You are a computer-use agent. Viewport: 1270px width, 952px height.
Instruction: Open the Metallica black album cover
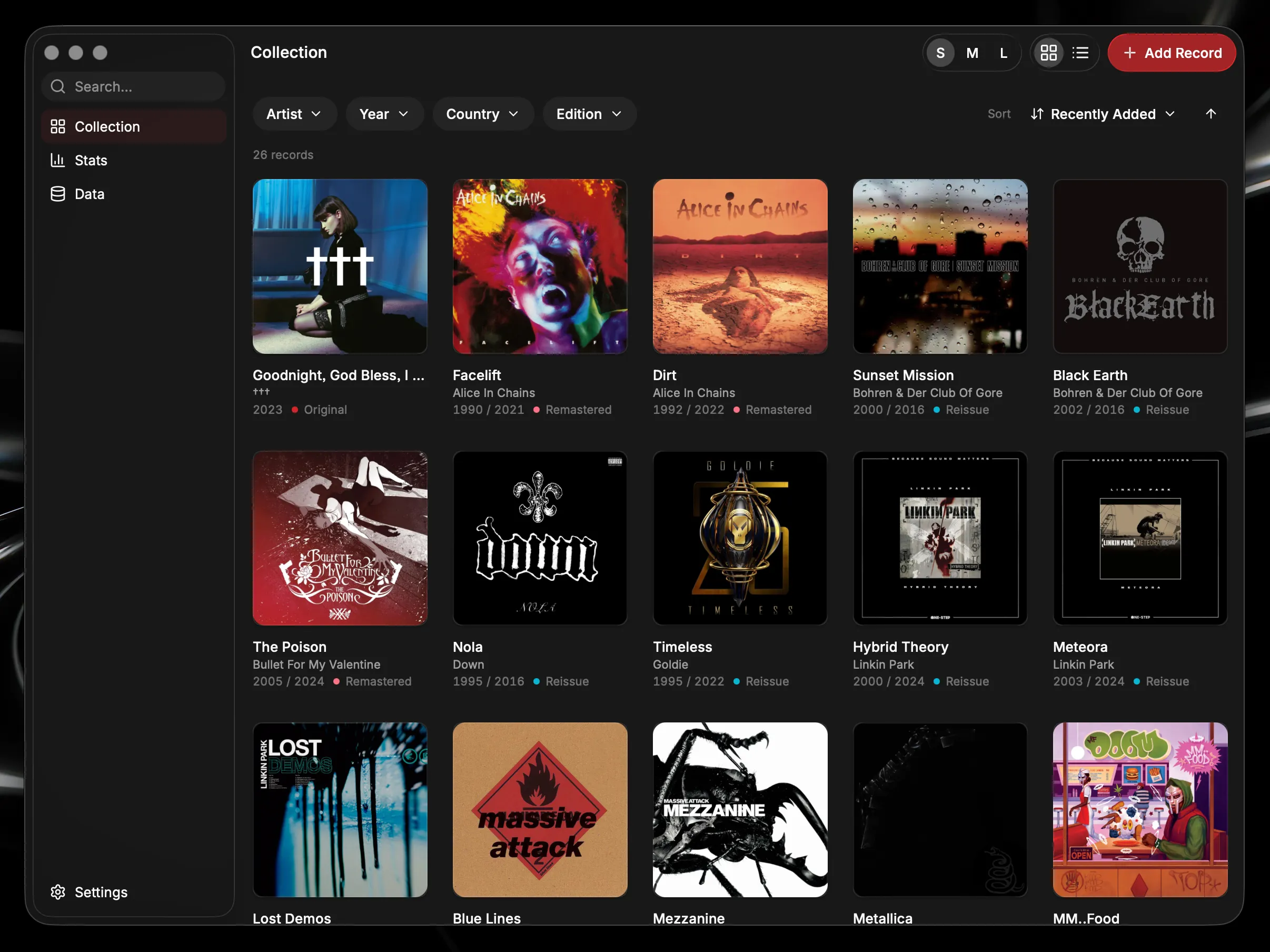coord(940,810)
